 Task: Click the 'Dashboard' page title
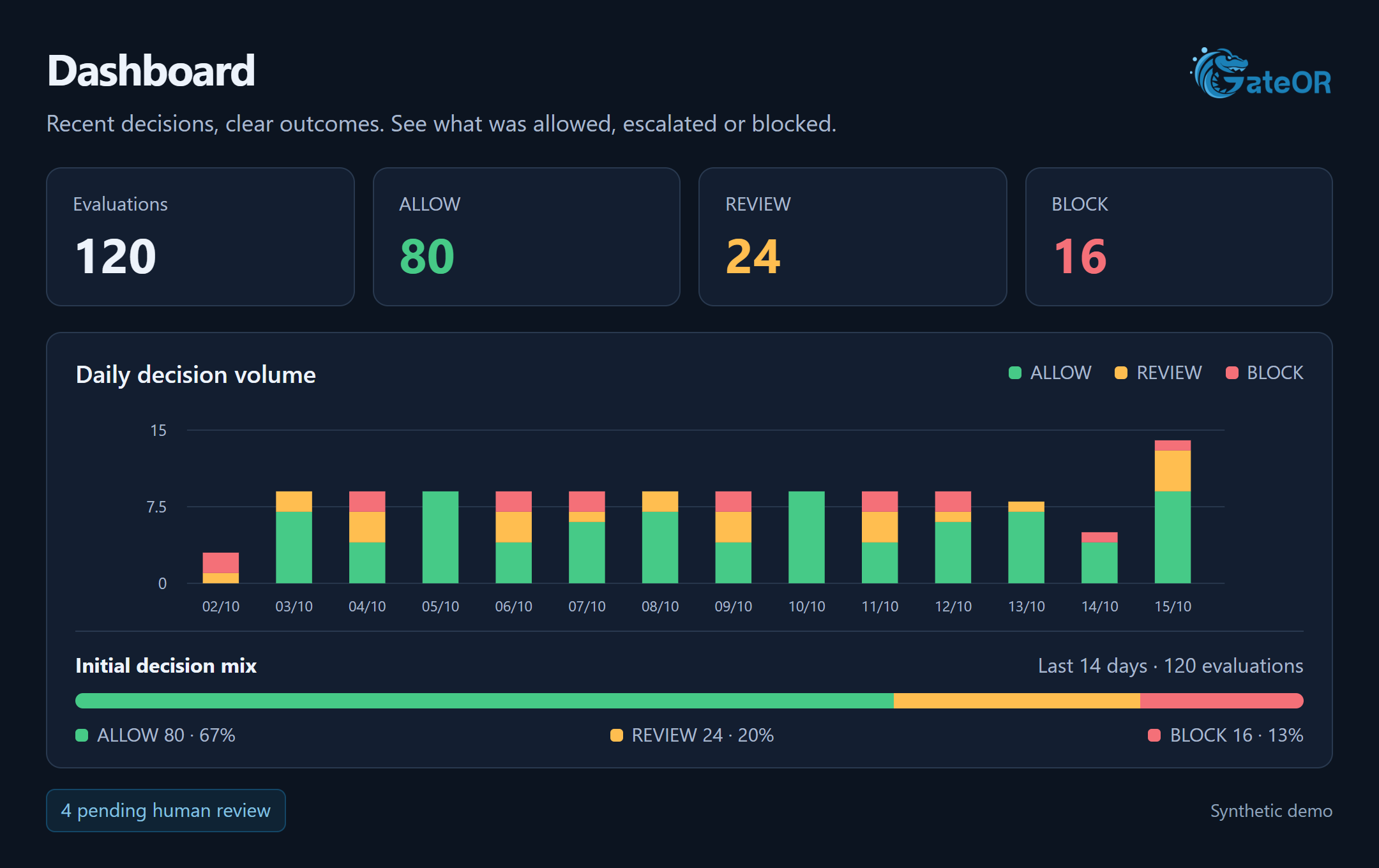151,70
